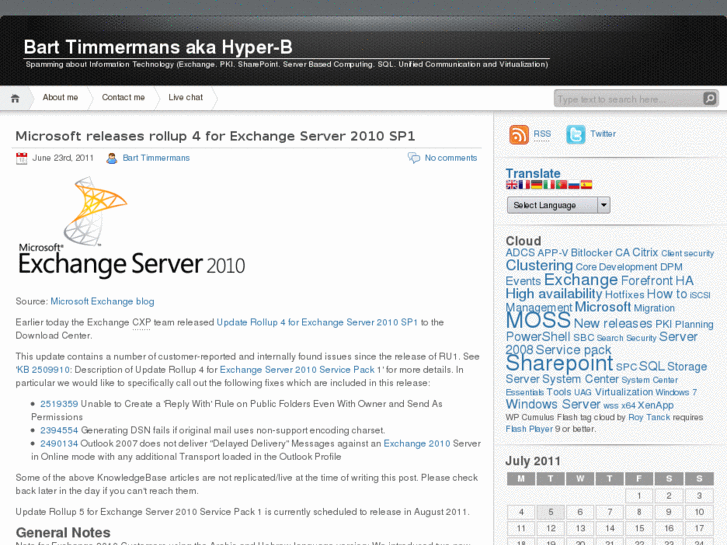Open the KB 2509910 link

(43, 370)
